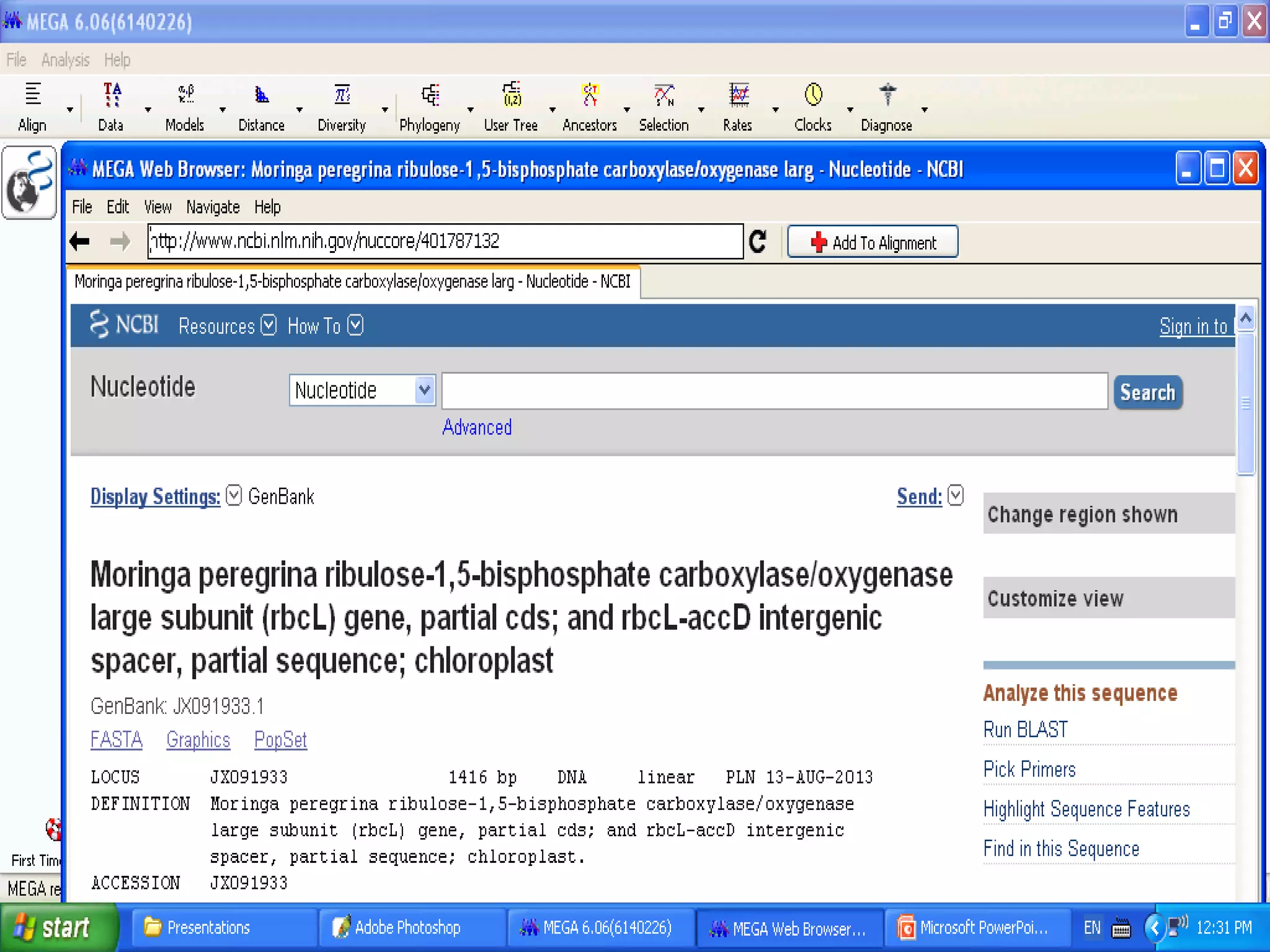Click Add To Alignment button
The image size is (1270, 952).
[x=873, y=242]
